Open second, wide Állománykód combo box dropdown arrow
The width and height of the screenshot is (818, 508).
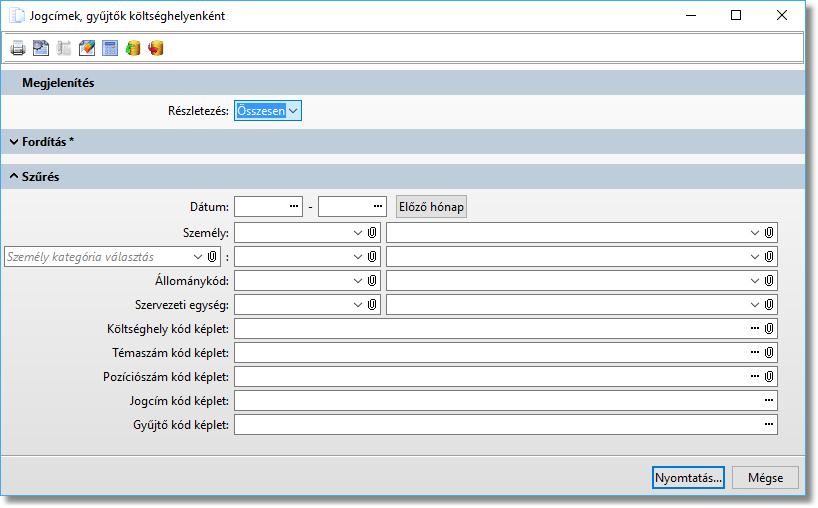pos(755,281)
